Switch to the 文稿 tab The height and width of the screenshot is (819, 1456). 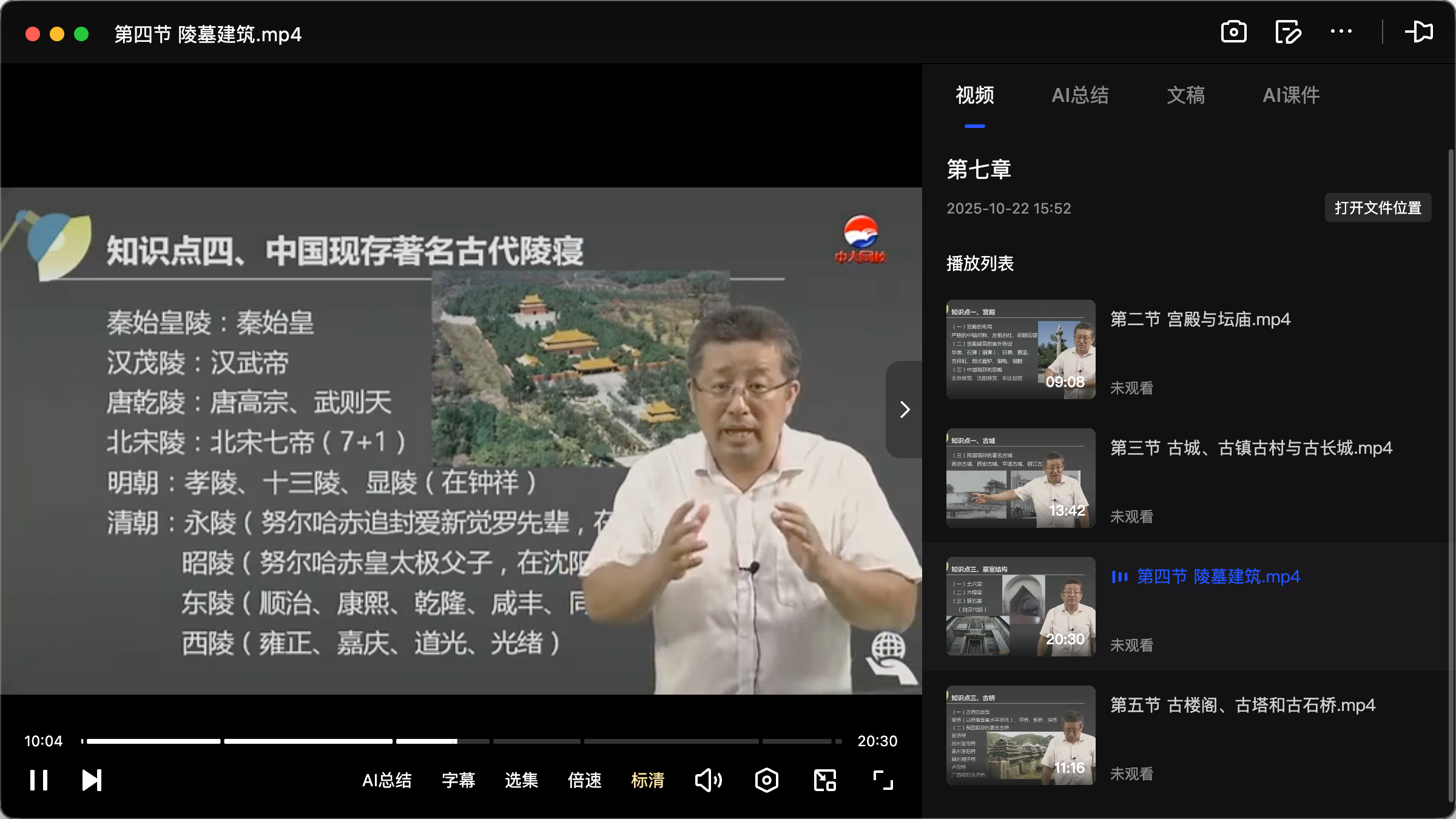click(x=1185, y=95)
